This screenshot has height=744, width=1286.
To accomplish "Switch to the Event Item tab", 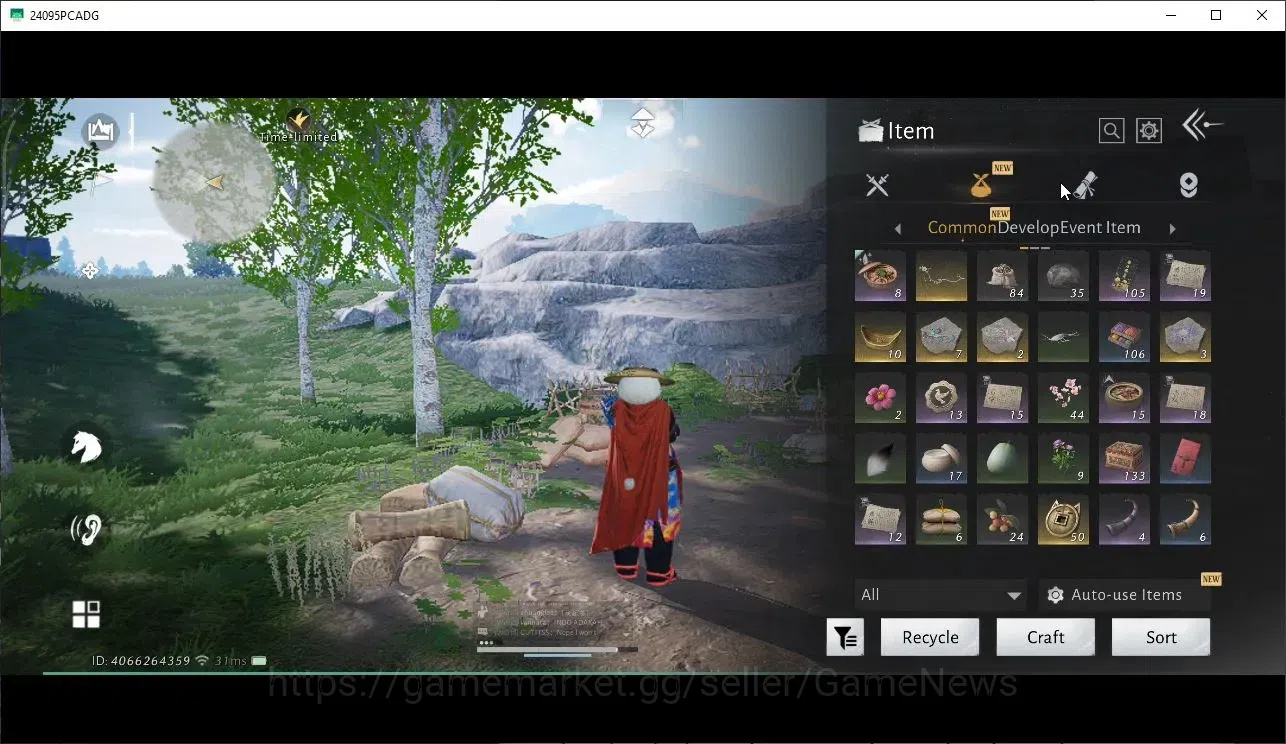I will tap(1100, 228).
